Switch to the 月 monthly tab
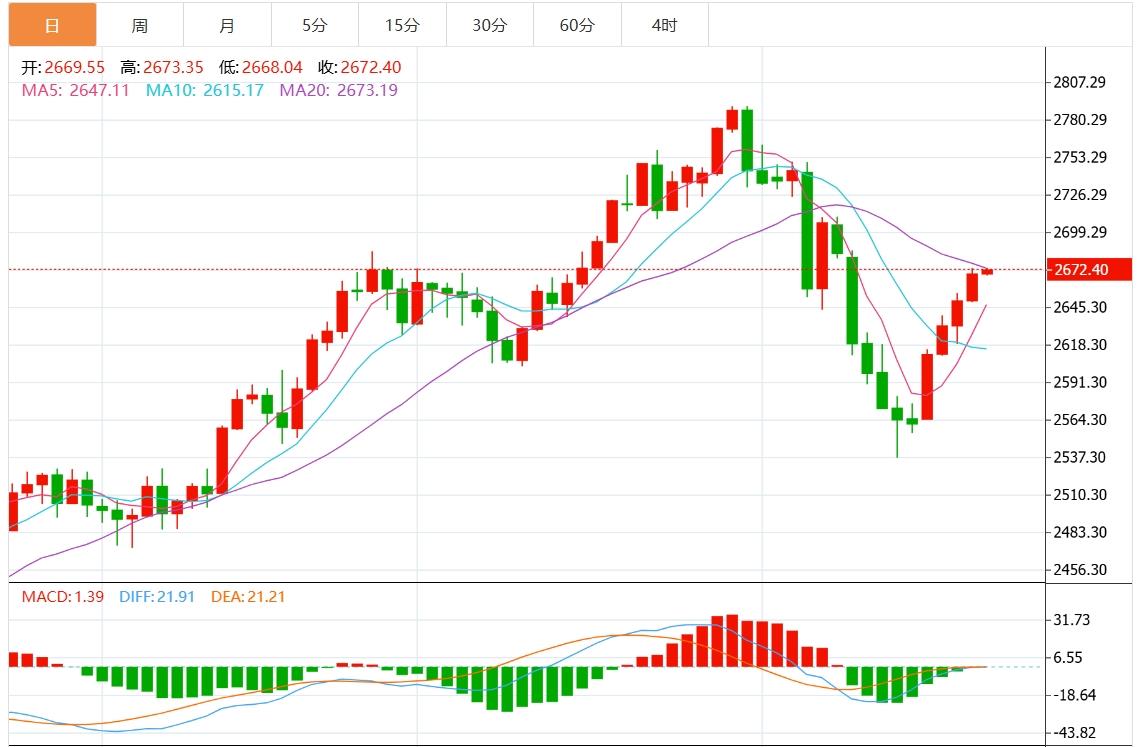This screenshot has height=747, width=1141. click(x=227, y=25)
